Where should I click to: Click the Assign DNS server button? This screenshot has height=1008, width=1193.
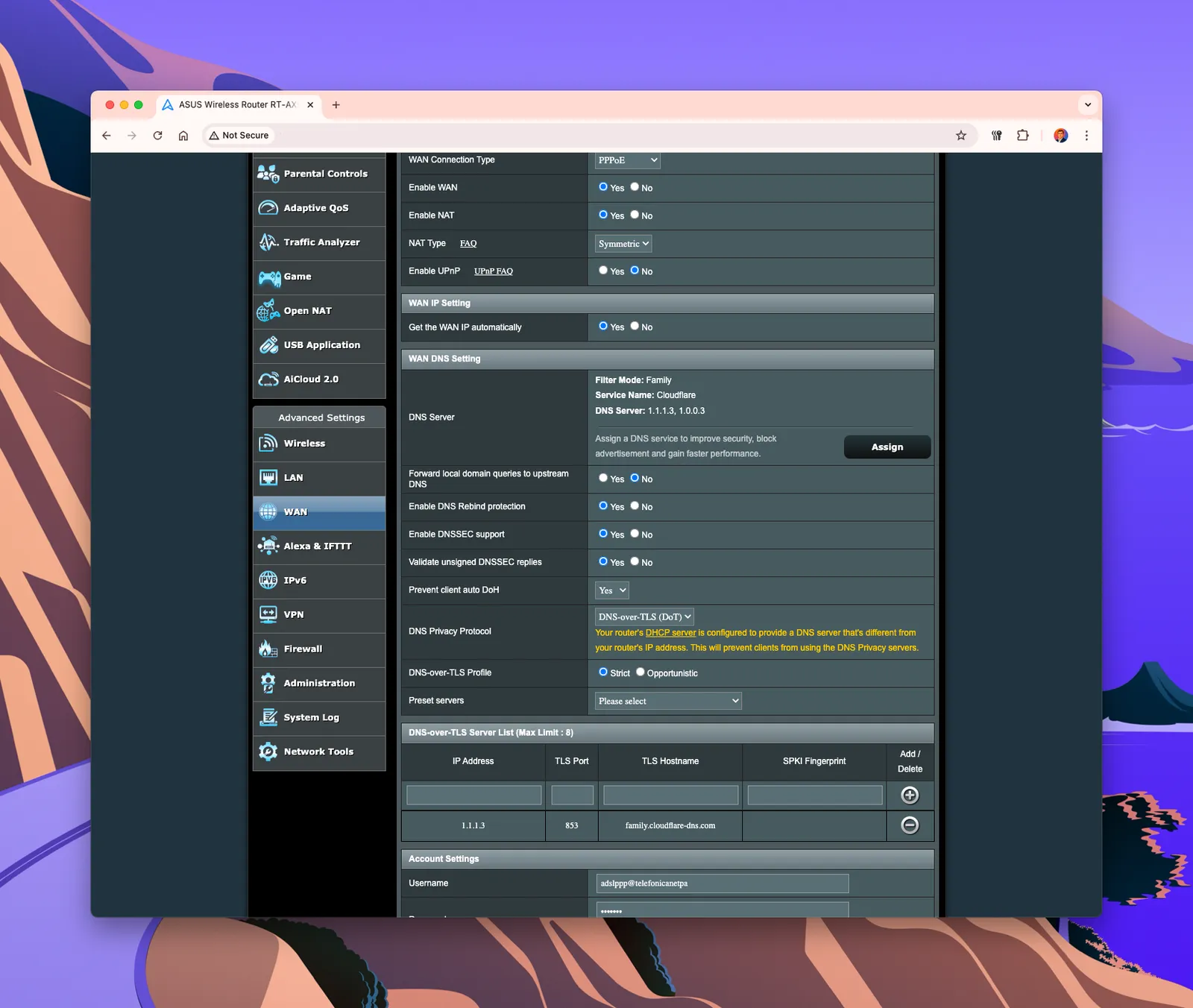pyautogui.click(x=887, y=447)
